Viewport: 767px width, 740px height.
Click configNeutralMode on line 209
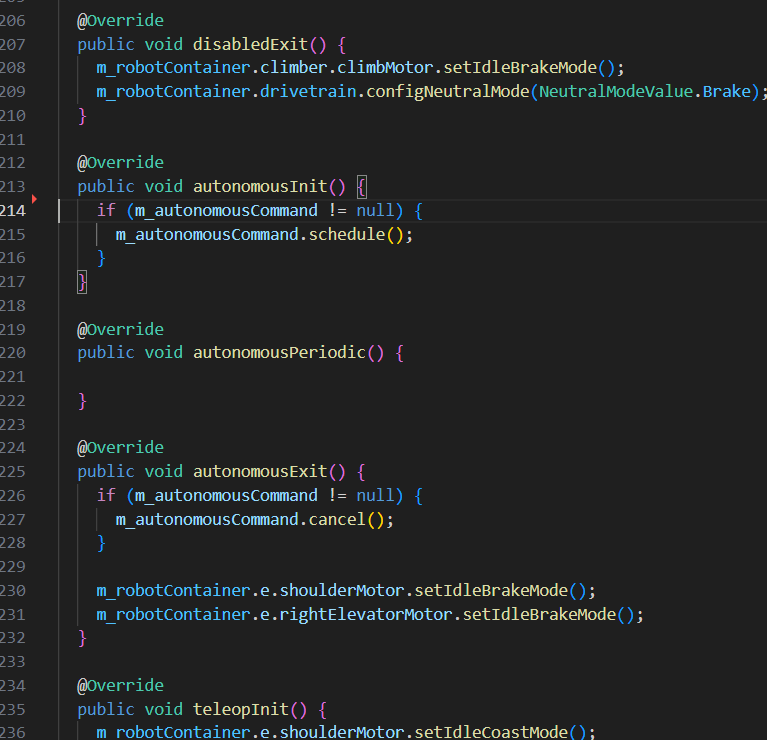click(448, 91)
